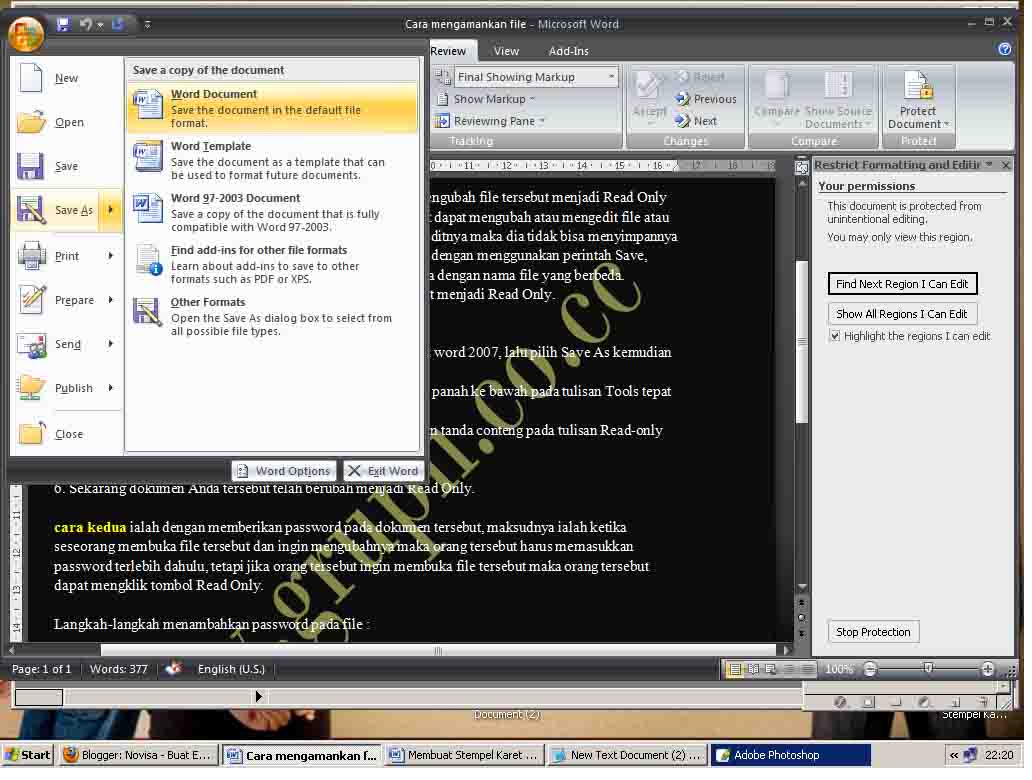Click the Undo icon in Quick Access toolbar
The width and height of the screenshot is (1032, 780).
coord(86,24)
